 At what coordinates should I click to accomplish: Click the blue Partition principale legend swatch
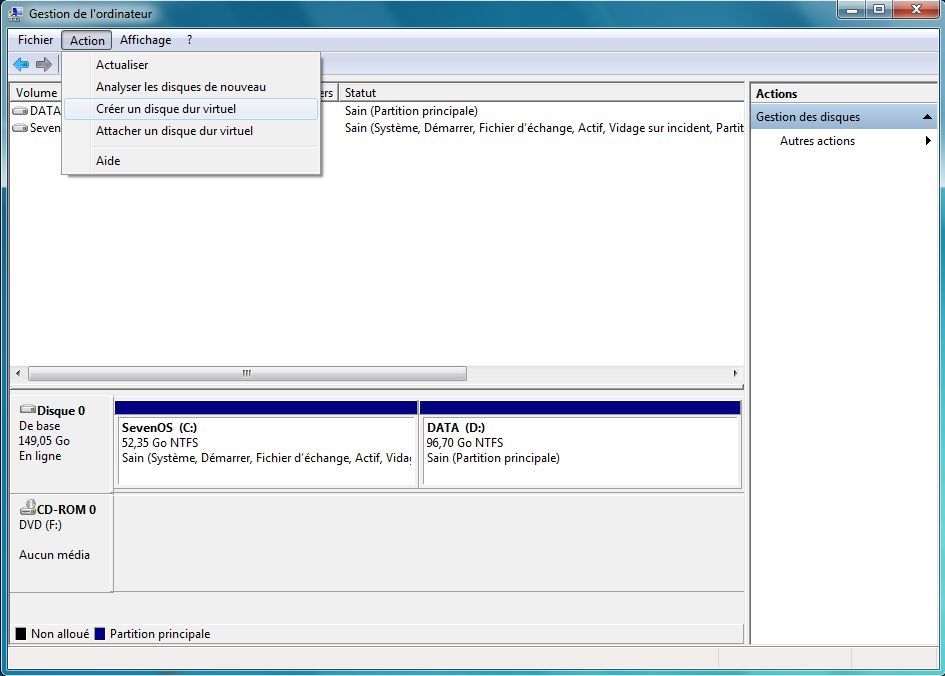[x=100, y=634]
